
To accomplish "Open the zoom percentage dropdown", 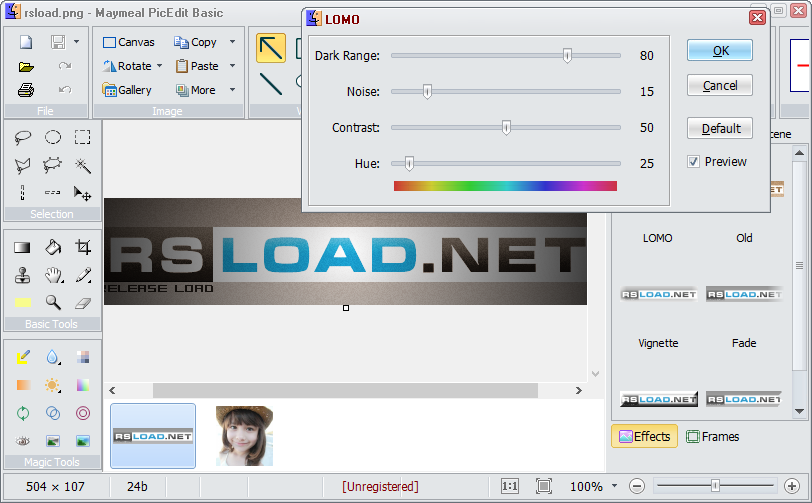I will click(614, 486).
